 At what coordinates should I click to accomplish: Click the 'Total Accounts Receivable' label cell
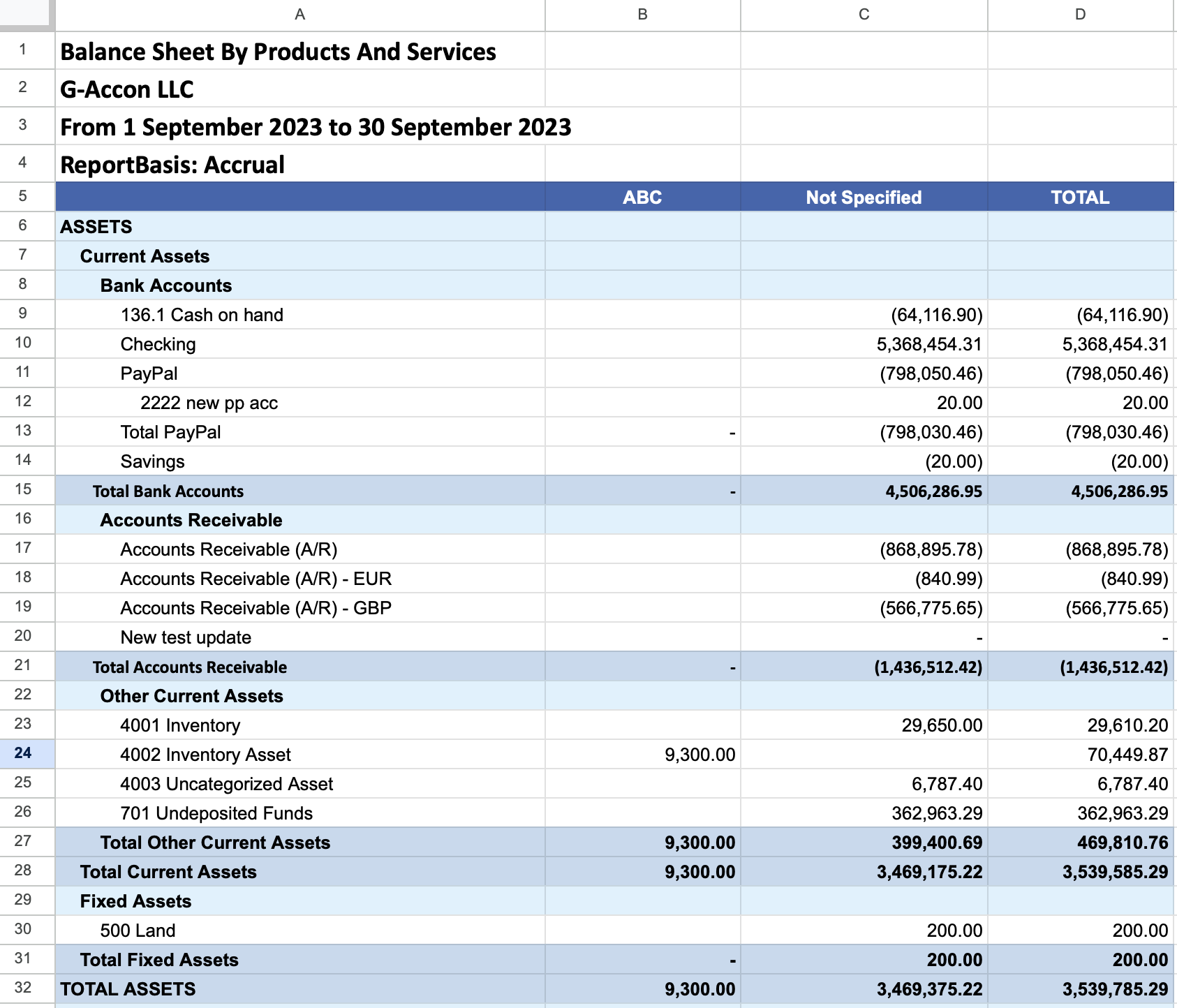click(300, 666)
